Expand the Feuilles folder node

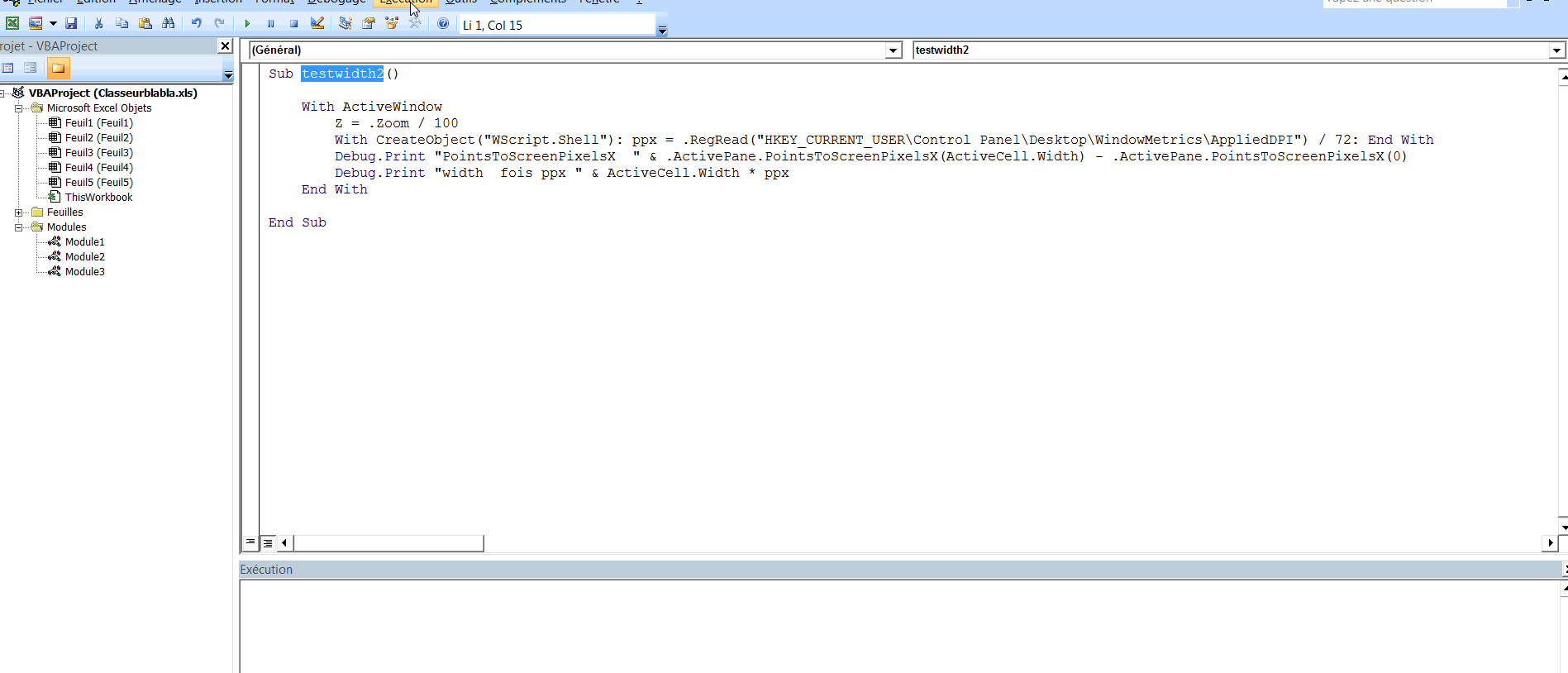tap(18, 212)
